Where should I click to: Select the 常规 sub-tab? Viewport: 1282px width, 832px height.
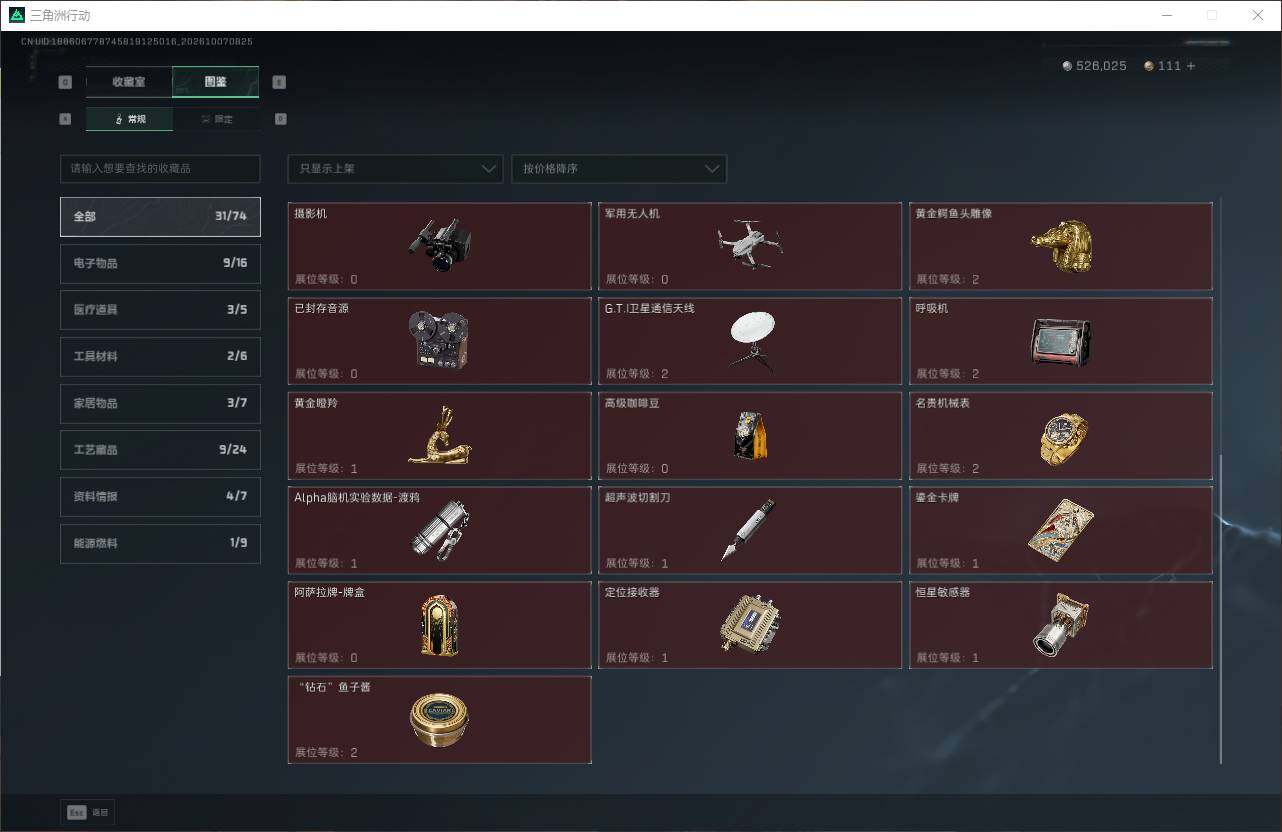tap(129, 119)
